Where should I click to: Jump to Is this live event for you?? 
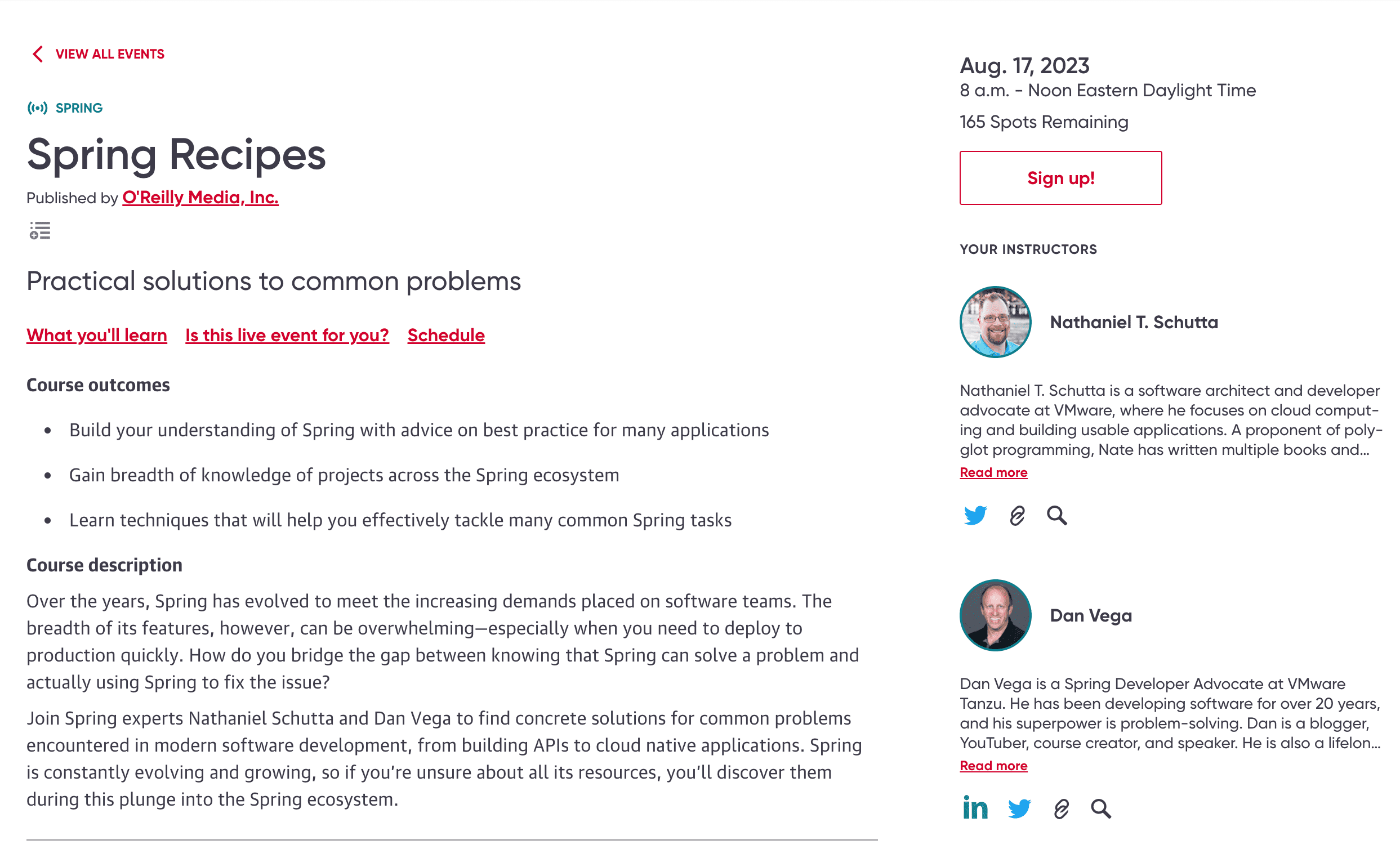click(x=287, y=335)
